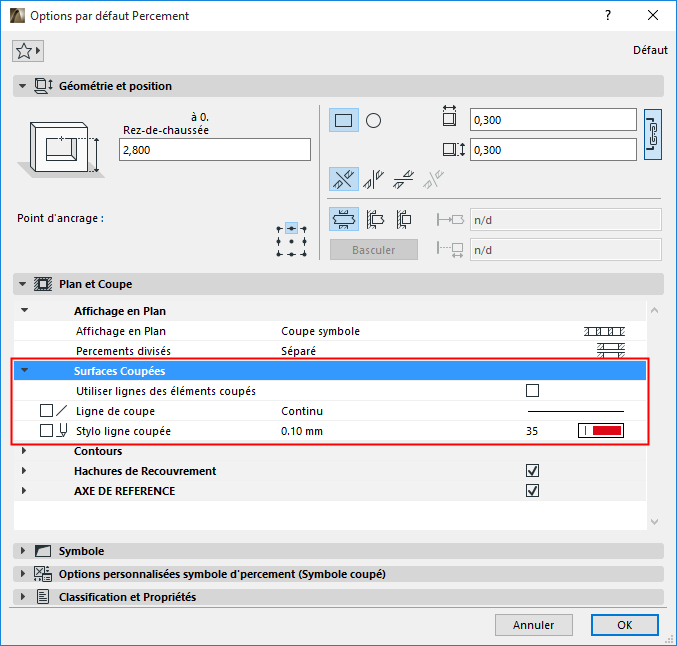Click the Symbole panel icon
The height and width of the screenshot is (646, 677).
coord(43,551)
